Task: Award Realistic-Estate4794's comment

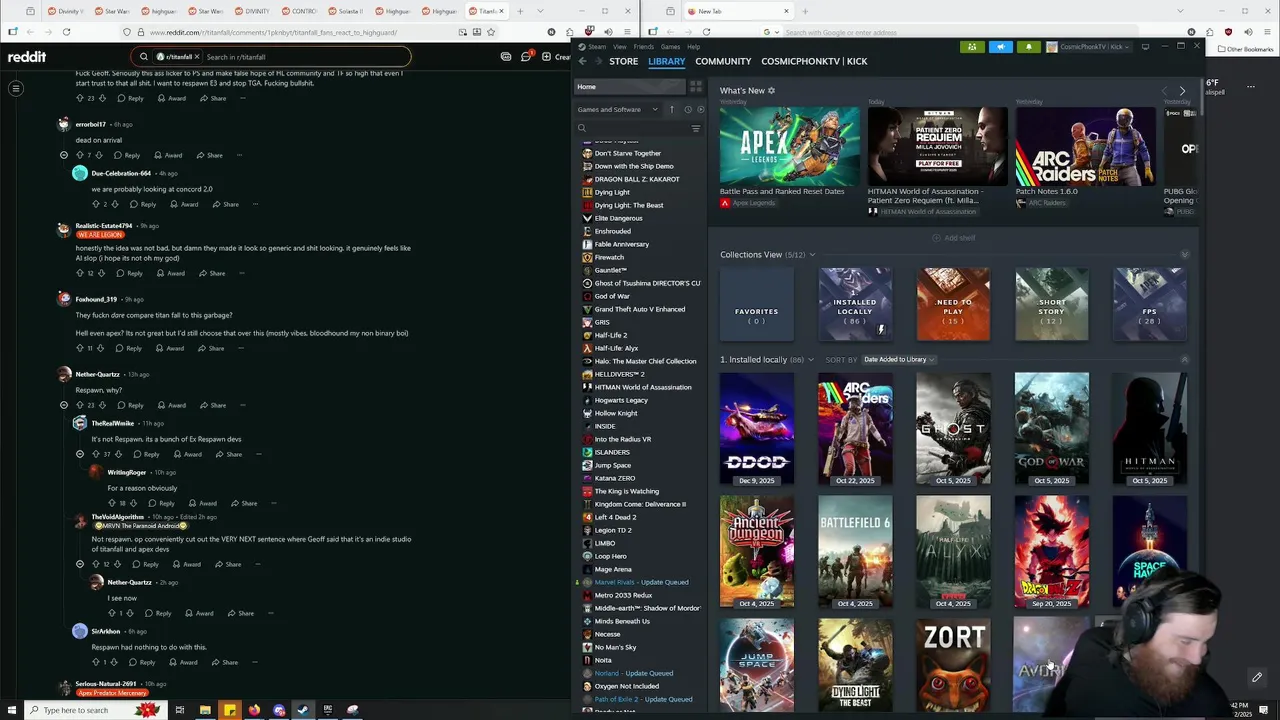Action: (170, 273)
